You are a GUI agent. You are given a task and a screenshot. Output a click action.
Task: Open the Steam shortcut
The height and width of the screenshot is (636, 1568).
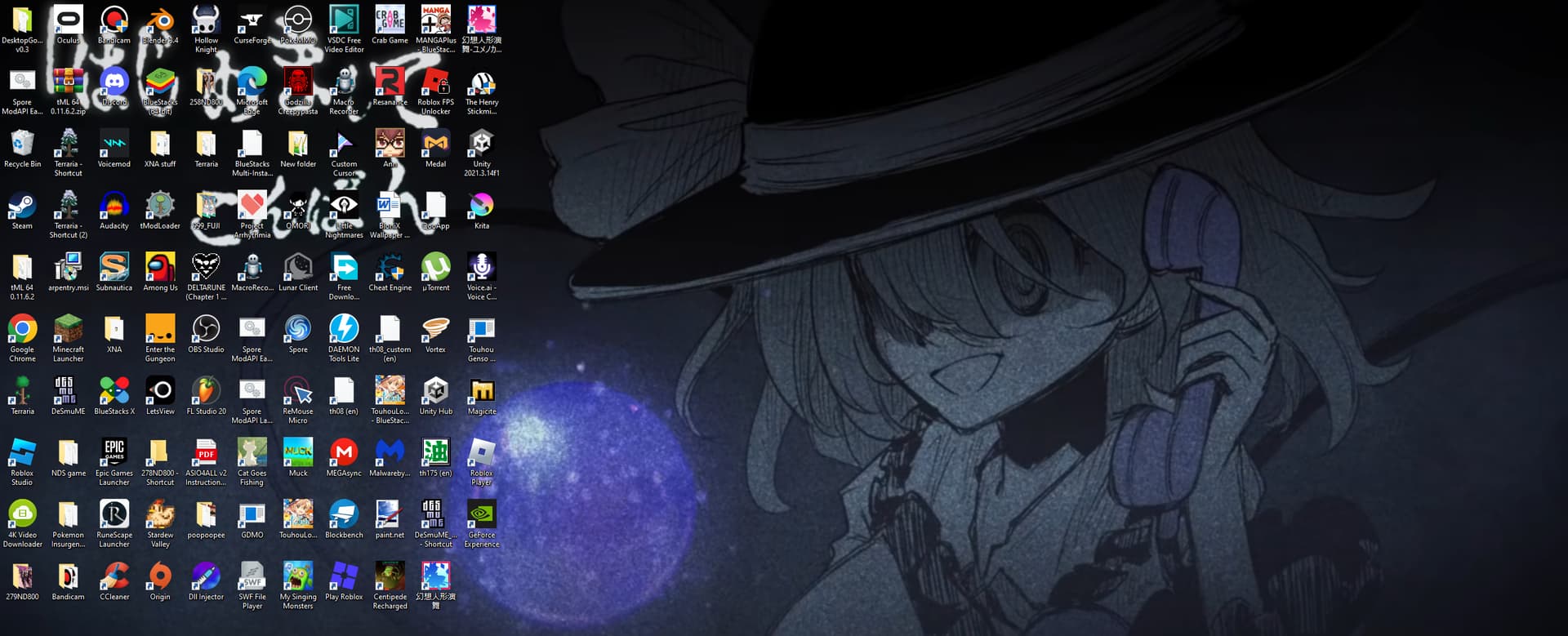coord(22,206)
